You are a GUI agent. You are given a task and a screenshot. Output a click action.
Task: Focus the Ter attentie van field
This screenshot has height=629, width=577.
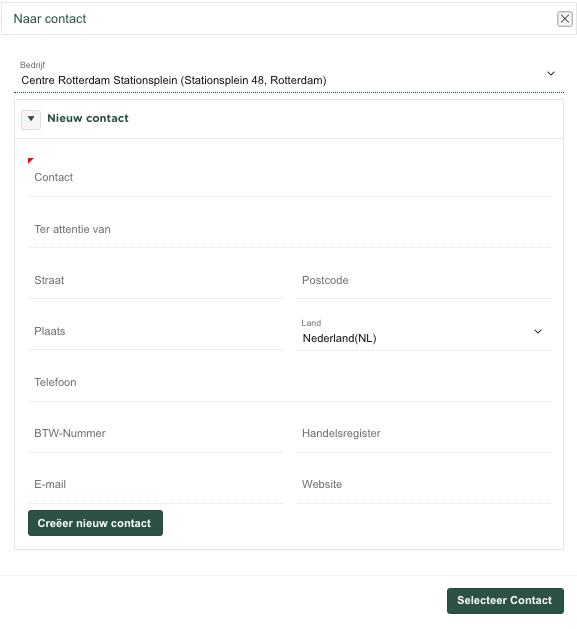tap(289, 229)
